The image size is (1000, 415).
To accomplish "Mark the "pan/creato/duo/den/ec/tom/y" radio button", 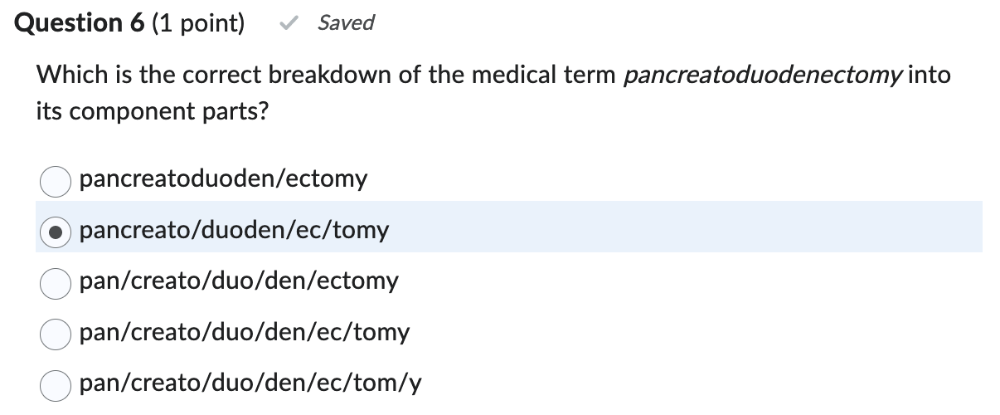I will pyautogui.click(x=56, y=385).
